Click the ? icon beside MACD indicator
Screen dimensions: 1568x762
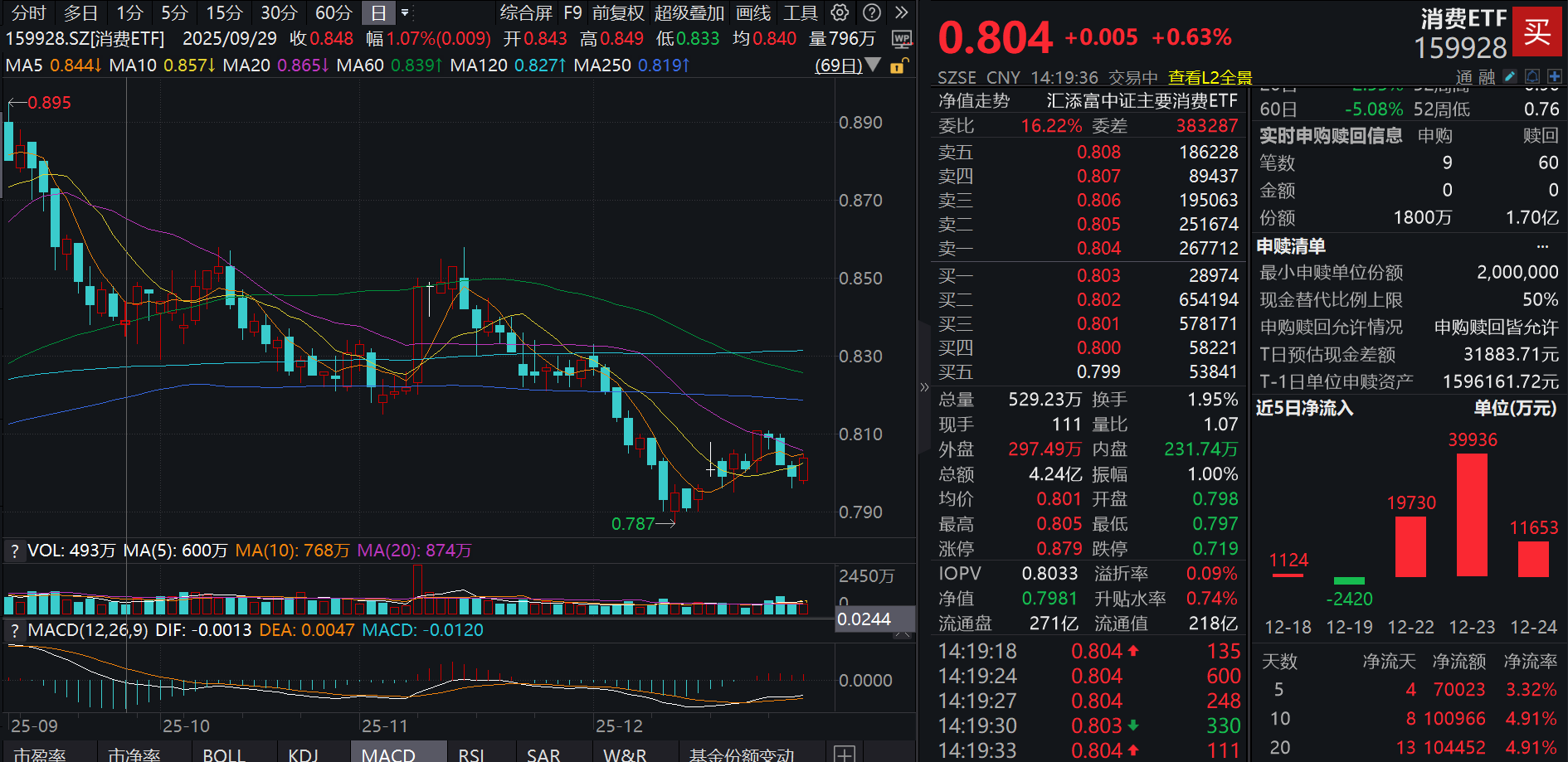pyautogui.click(x=13, y=630)
